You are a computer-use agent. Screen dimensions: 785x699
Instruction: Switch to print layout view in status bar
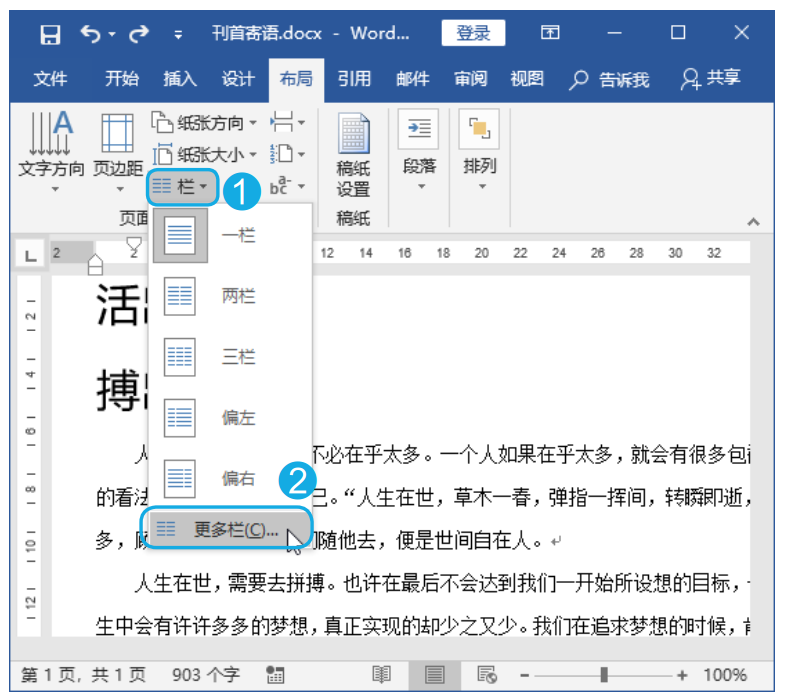pos(434,674)
